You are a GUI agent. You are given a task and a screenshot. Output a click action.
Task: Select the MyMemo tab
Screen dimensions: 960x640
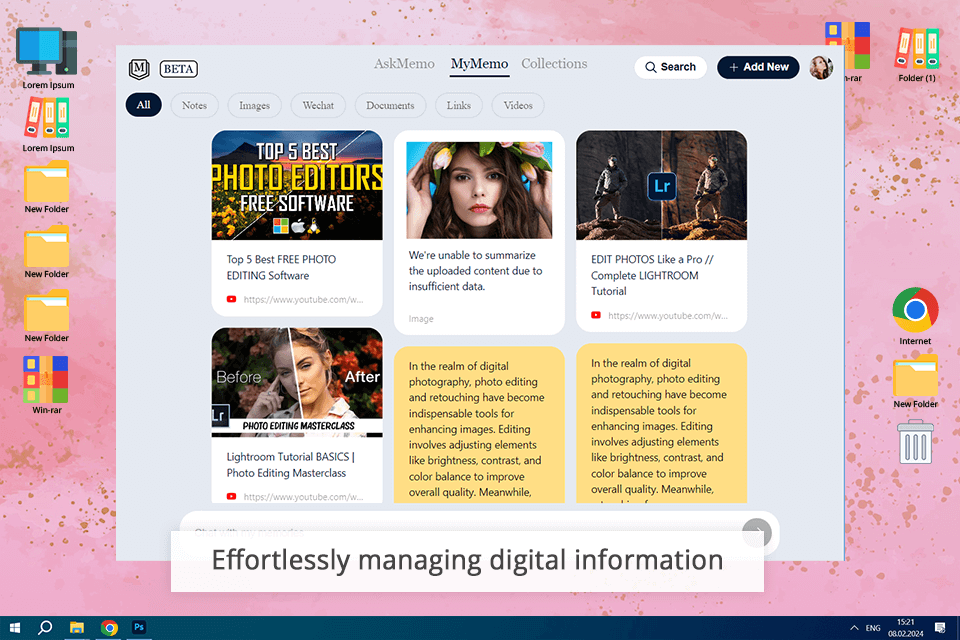pos(479,64)
